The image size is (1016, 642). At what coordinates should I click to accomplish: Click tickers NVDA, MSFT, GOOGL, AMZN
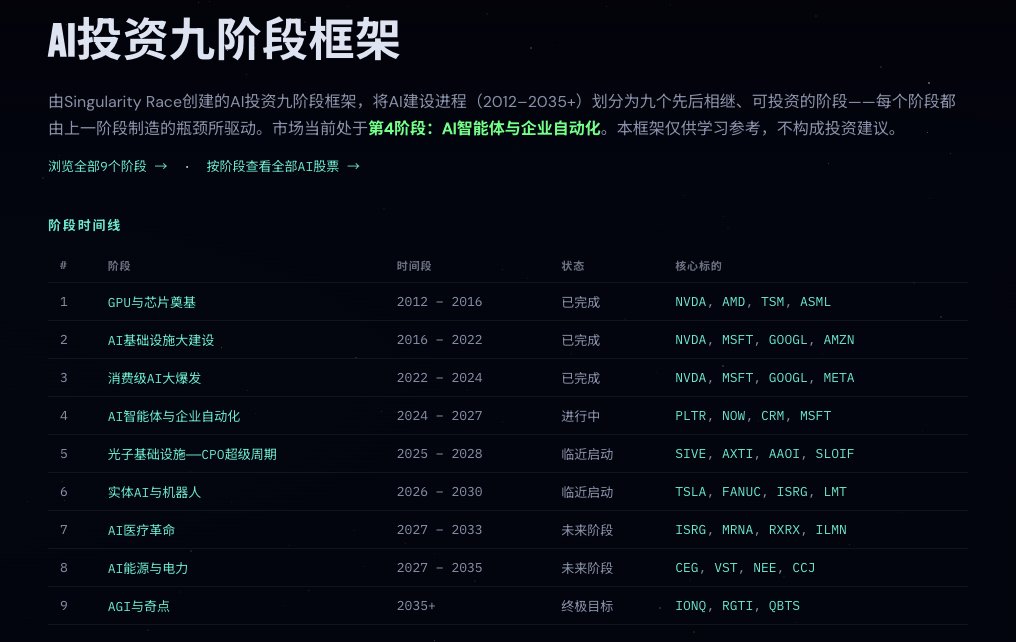765,340
